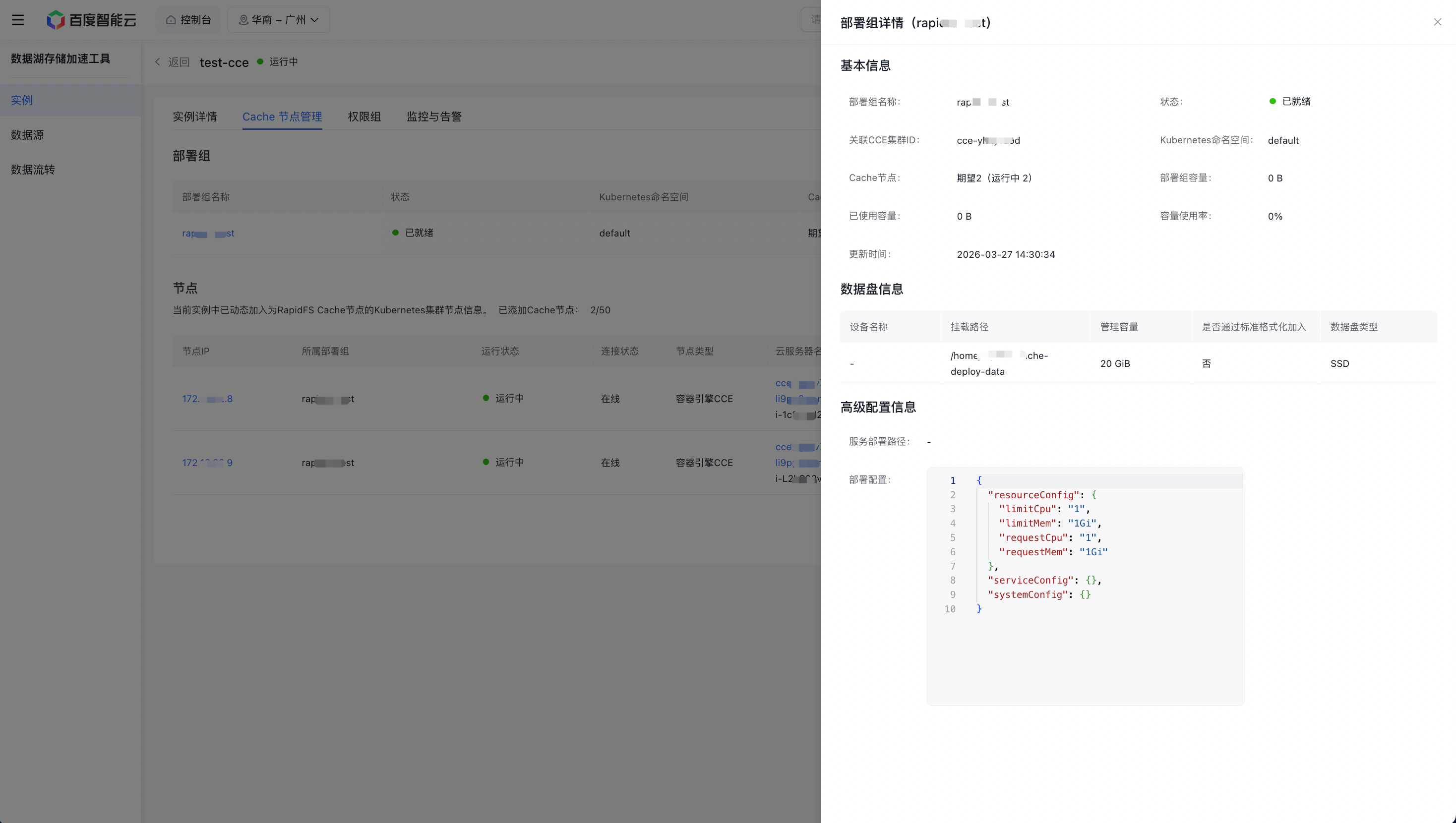Click the search field in top bar
Viewport: 1456px width, 823px height.
812,20
